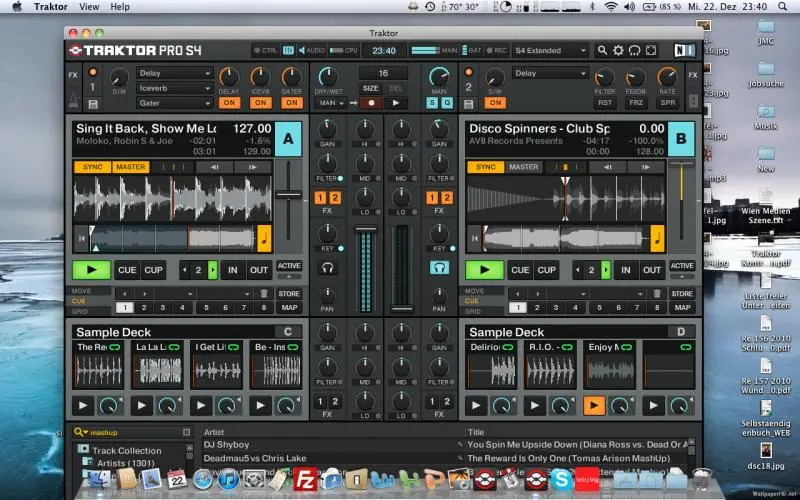Screen dimensions: 800x500
Task: Toggle the Delay effect ON button in FX unit 1
Action: click(x=229, y=103)
